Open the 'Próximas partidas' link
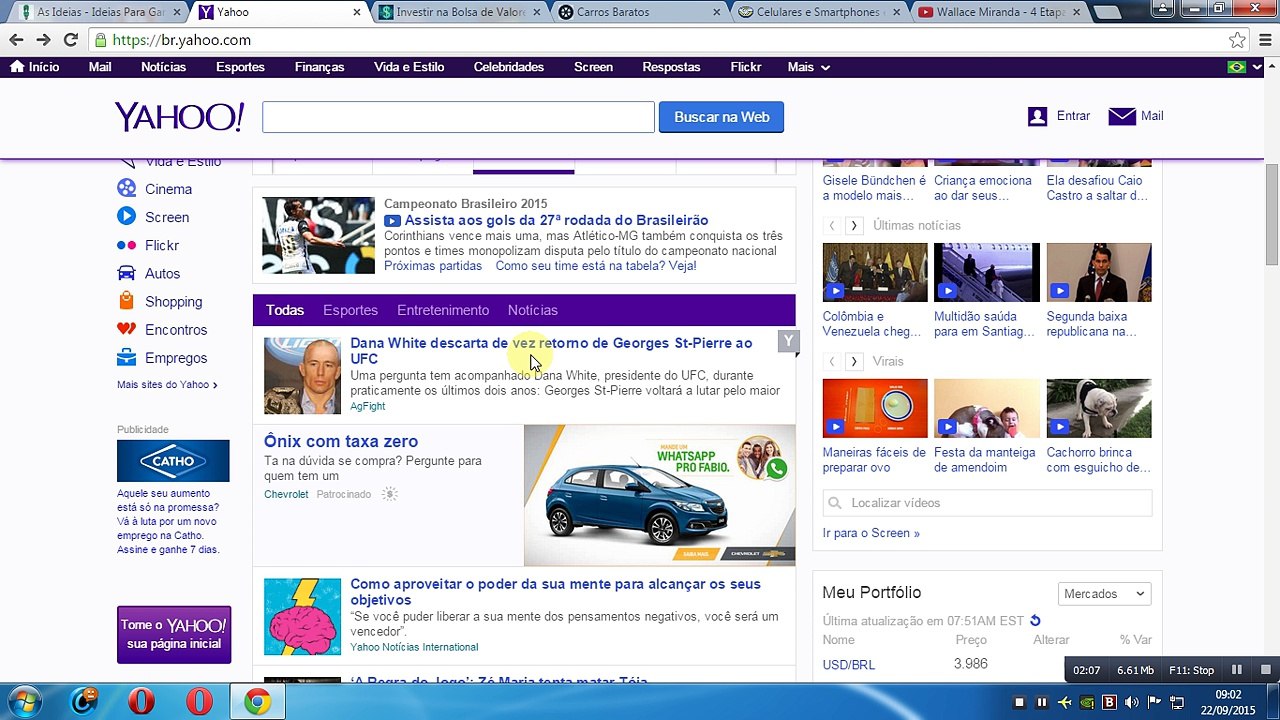This screenshot has height=720, width=1280. coord(433,266)
